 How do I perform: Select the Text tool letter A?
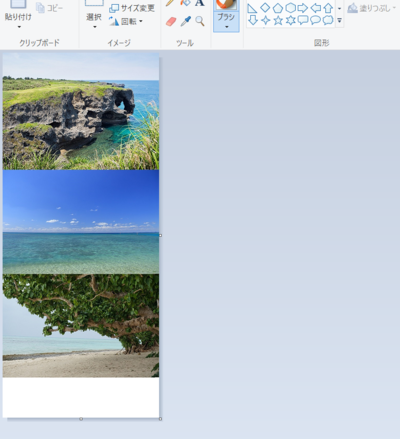click(199, 3)
